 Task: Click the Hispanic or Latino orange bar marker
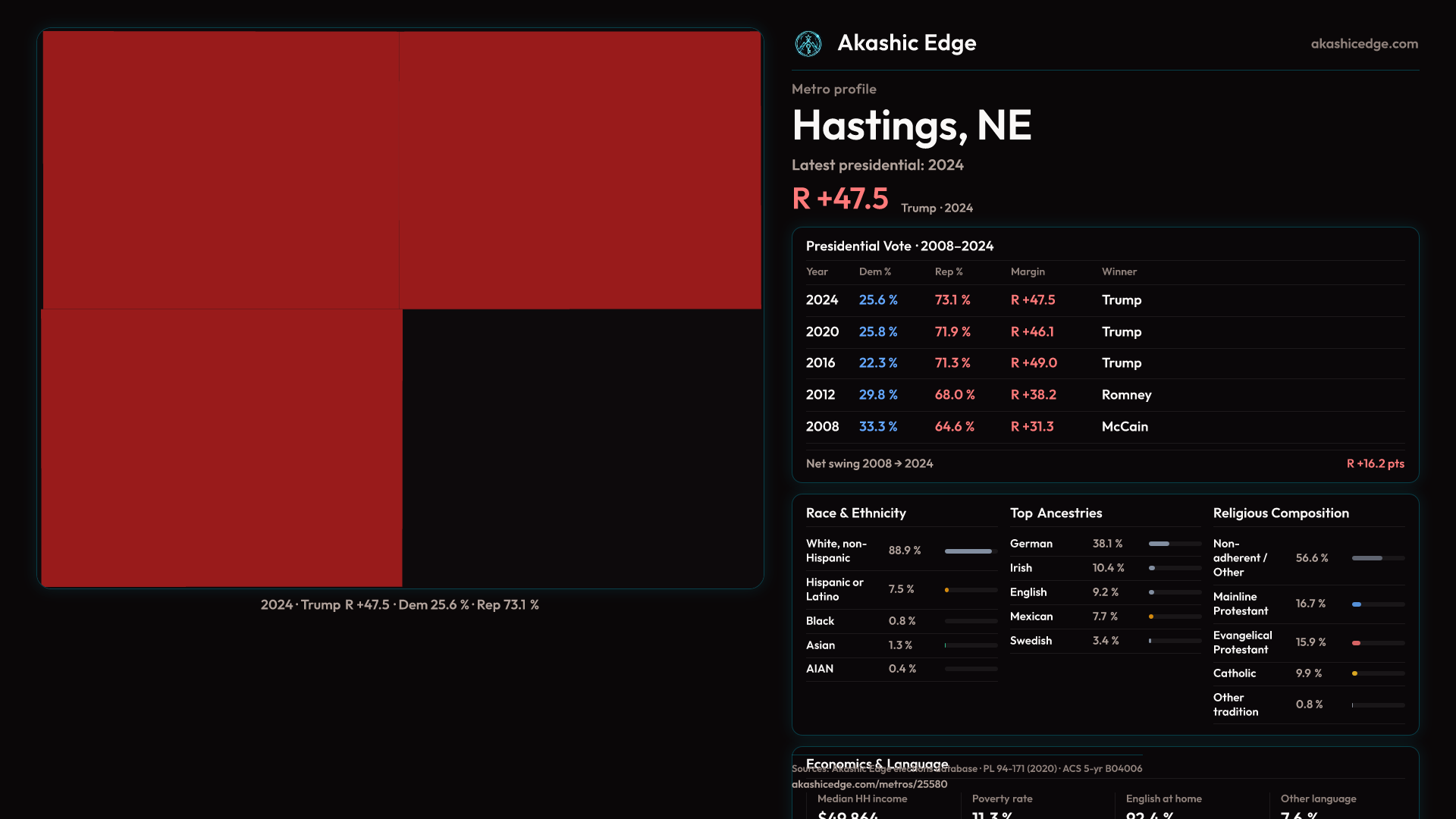click(947, 590)
